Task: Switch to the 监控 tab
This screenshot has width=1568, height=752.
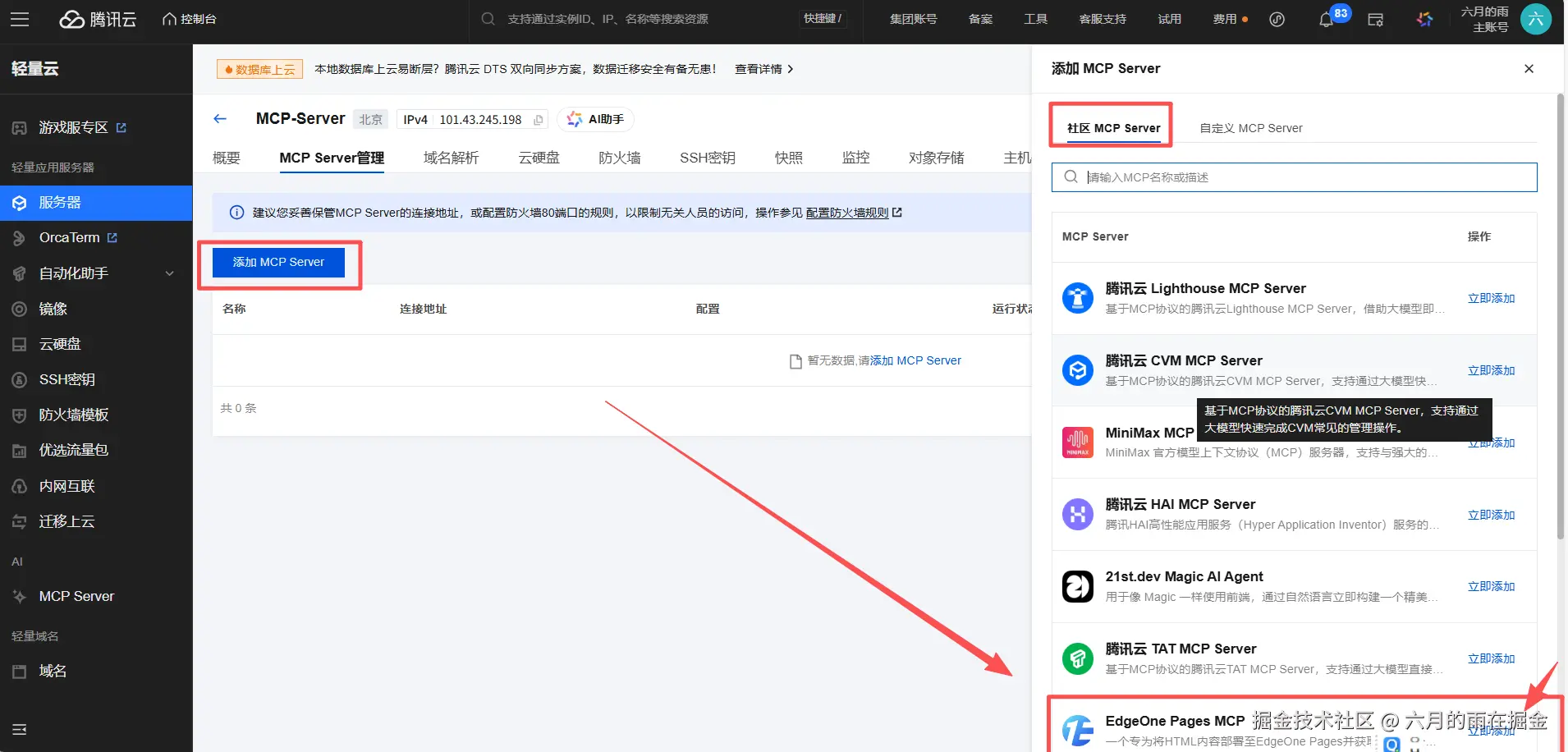Action: pyautogui.click(x=855, y=158)
